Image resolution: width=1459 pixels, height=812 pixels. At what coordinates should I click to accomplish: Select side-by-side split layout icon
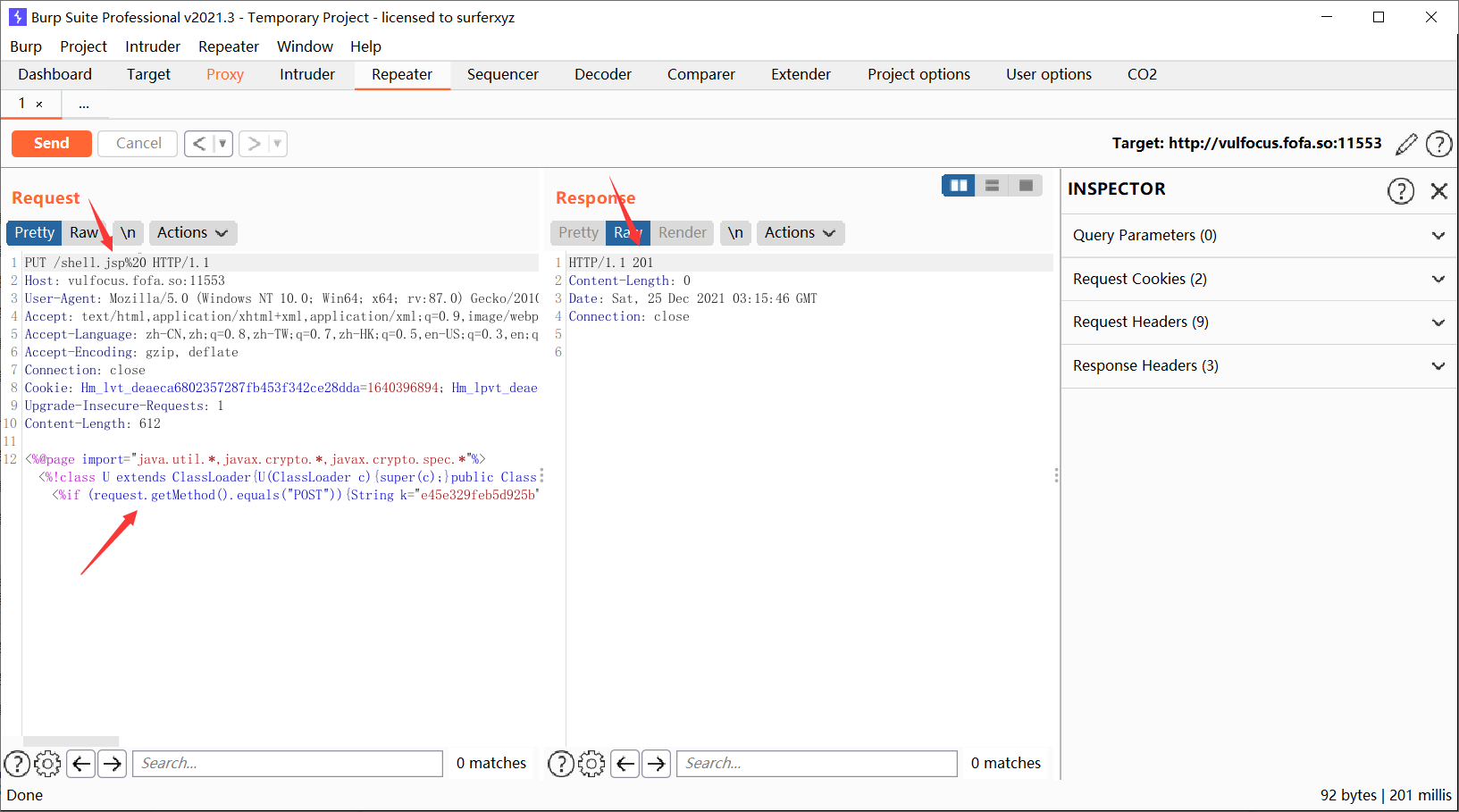click(959, 185)
